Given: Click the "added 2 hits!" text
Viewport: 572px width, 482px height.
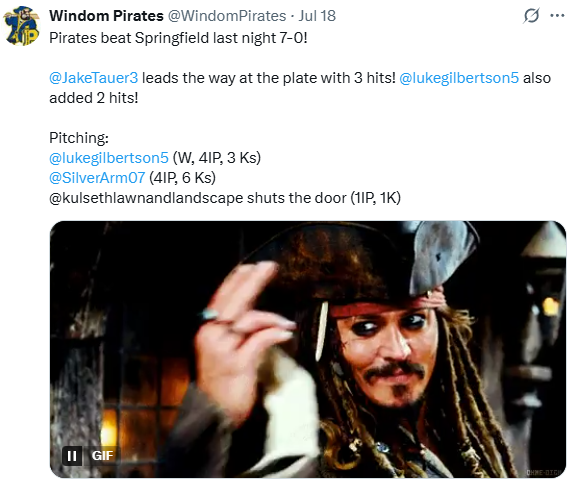Looking at the screenshot, I should 94,98.
